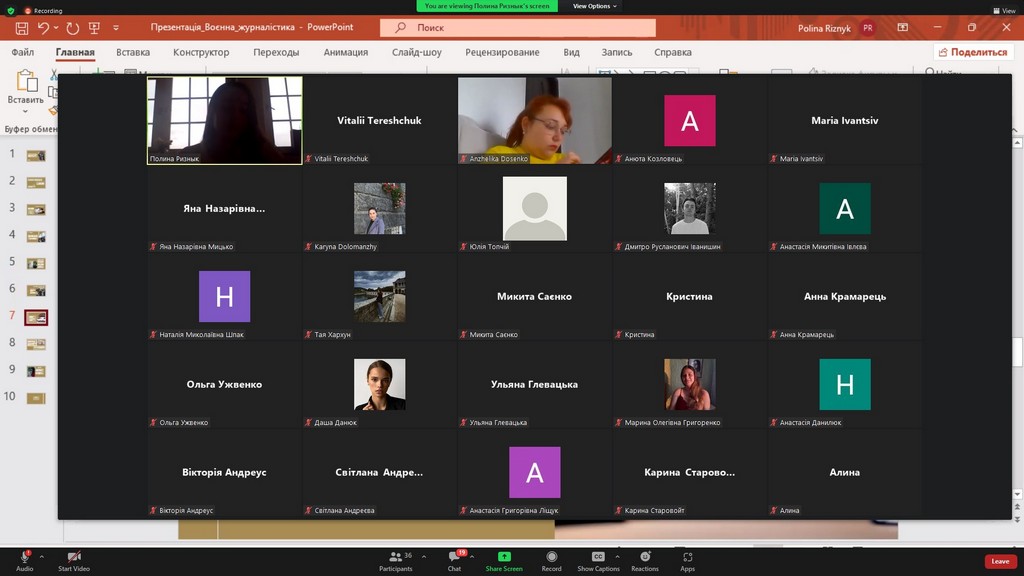
Task: Expand the View Options dropdown
Action: (594, 6)
